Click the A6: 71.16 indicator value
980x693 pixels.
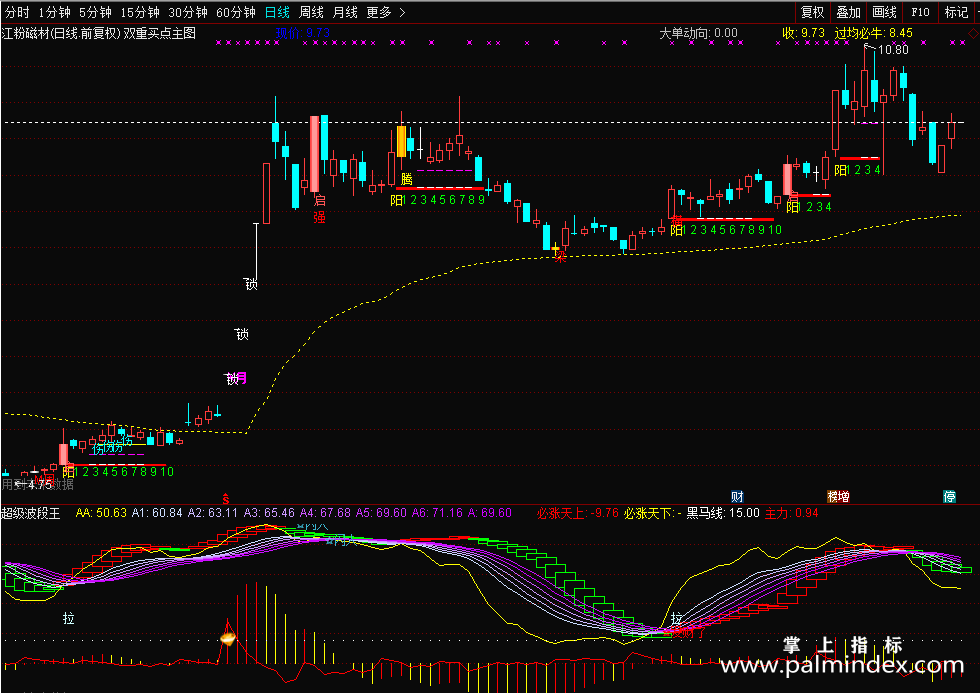[438, 513]
